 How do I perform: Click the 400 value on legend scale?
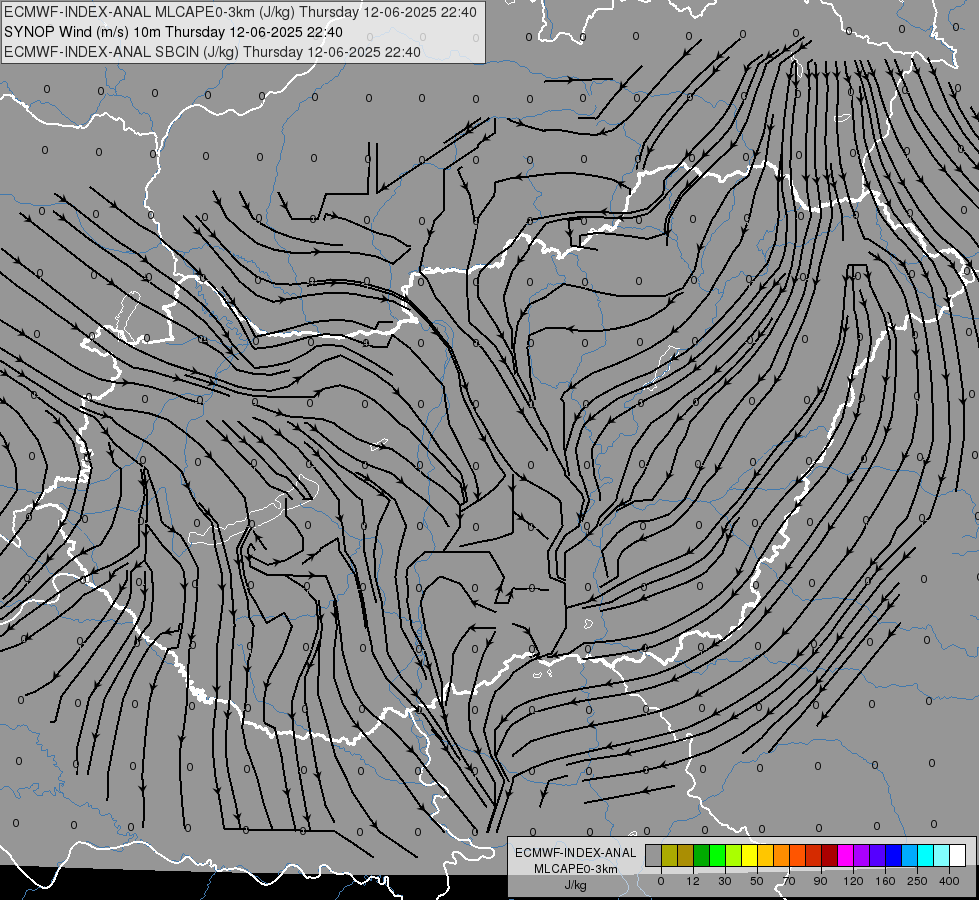[949, 881]
